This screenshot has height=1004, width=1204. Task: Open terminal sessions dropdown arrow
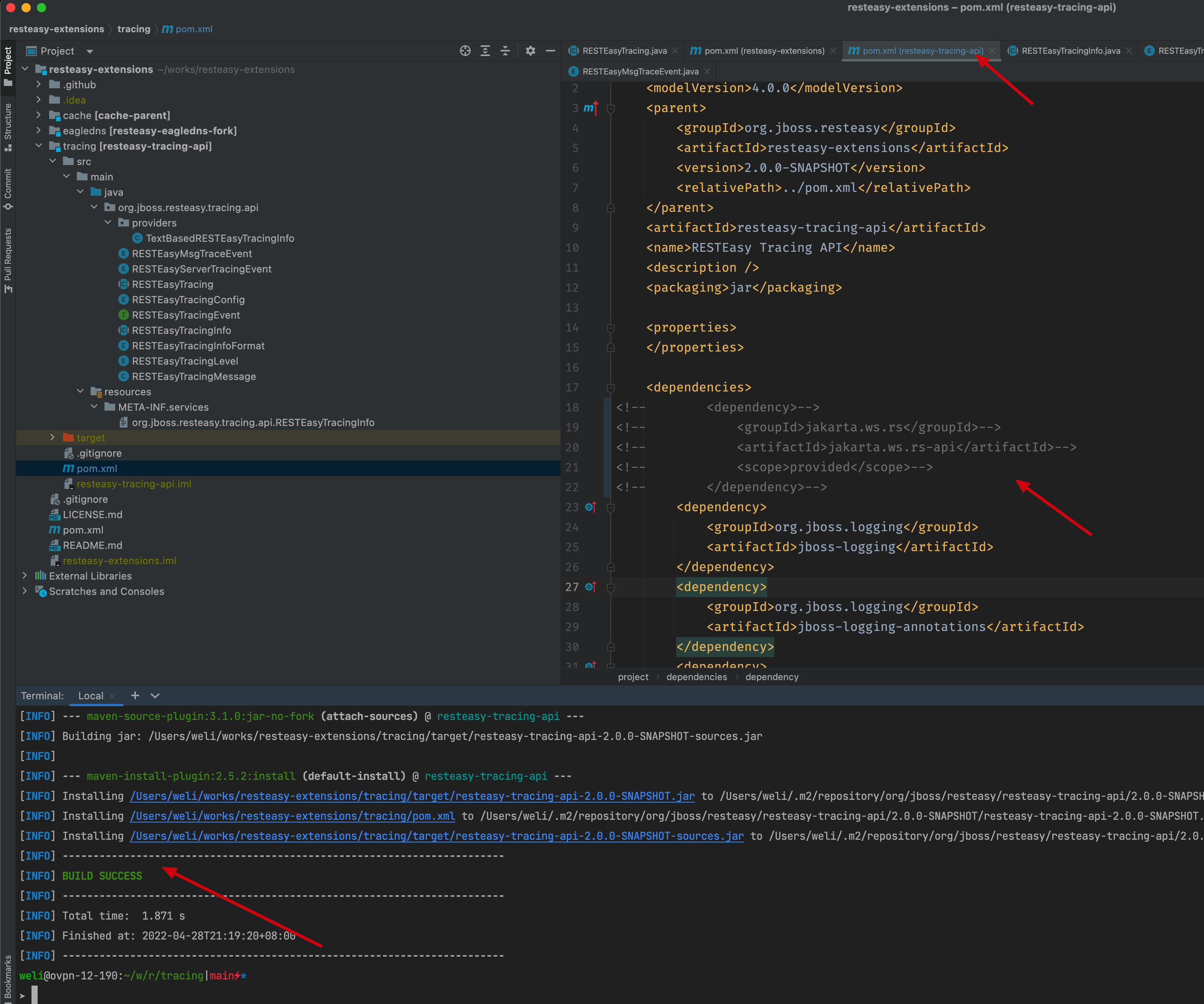point(155,696)
